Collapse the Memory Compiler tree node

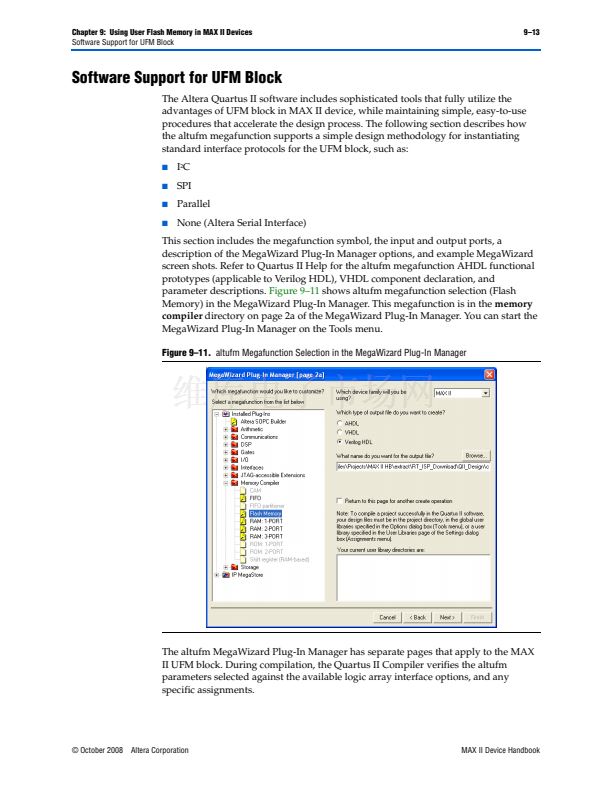(226, 482)
